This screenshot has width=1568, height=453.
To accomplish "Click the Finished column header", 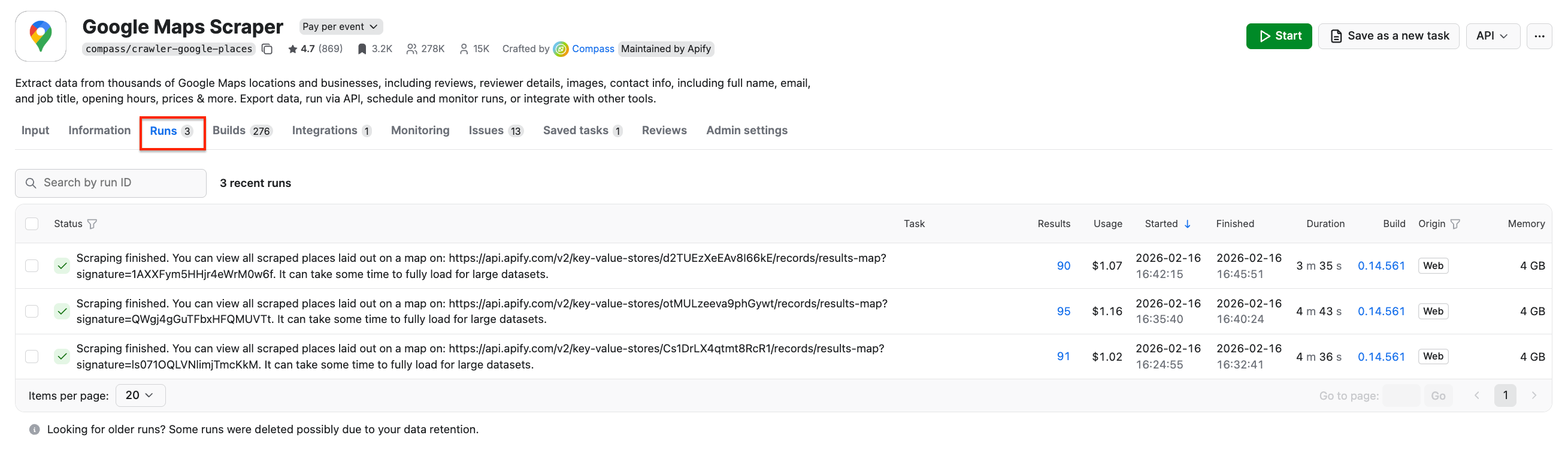I will 1234,224.
